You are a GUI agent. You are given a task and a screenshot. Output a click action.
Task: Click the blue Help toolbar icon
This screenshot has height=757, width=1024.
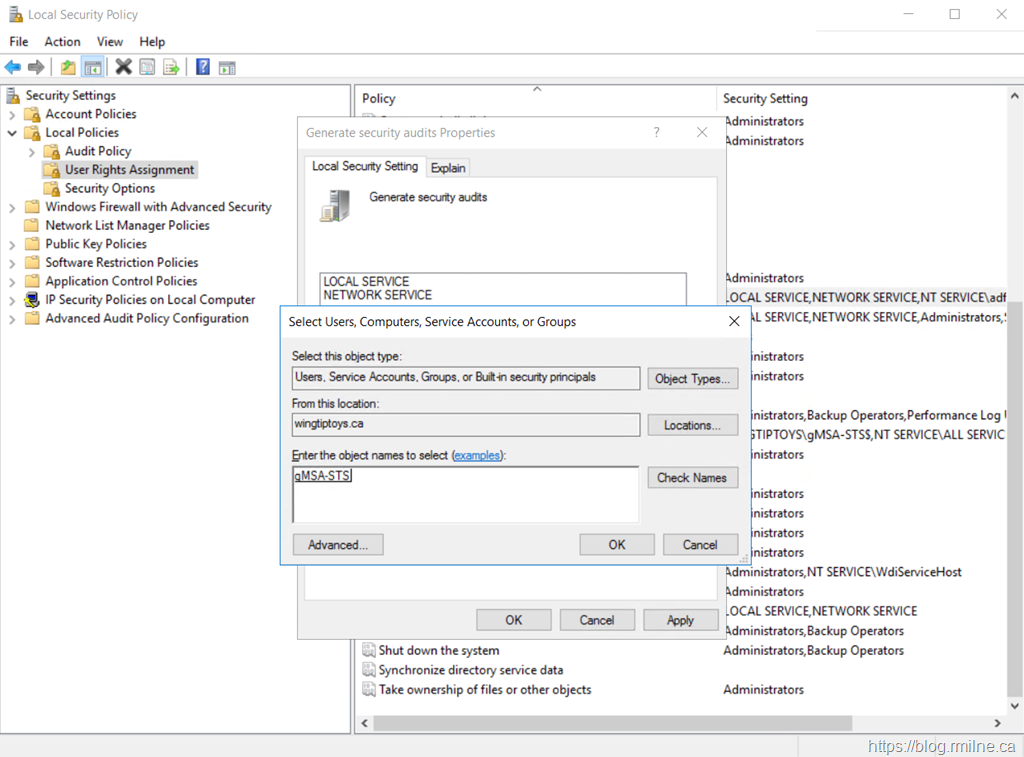(x=203, y=67)
